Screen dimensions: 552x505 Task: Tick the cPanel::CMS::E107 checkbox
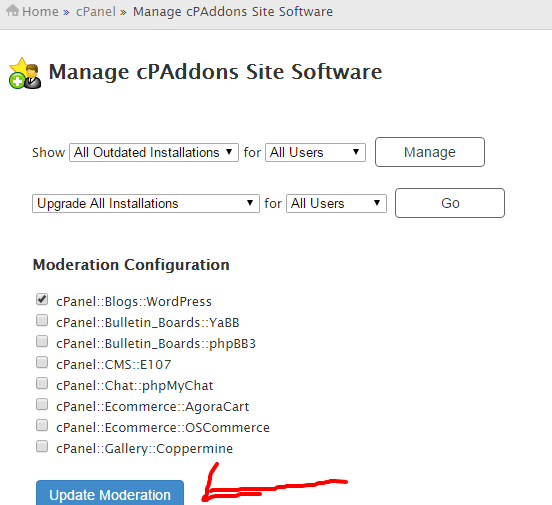coord(42,362)
